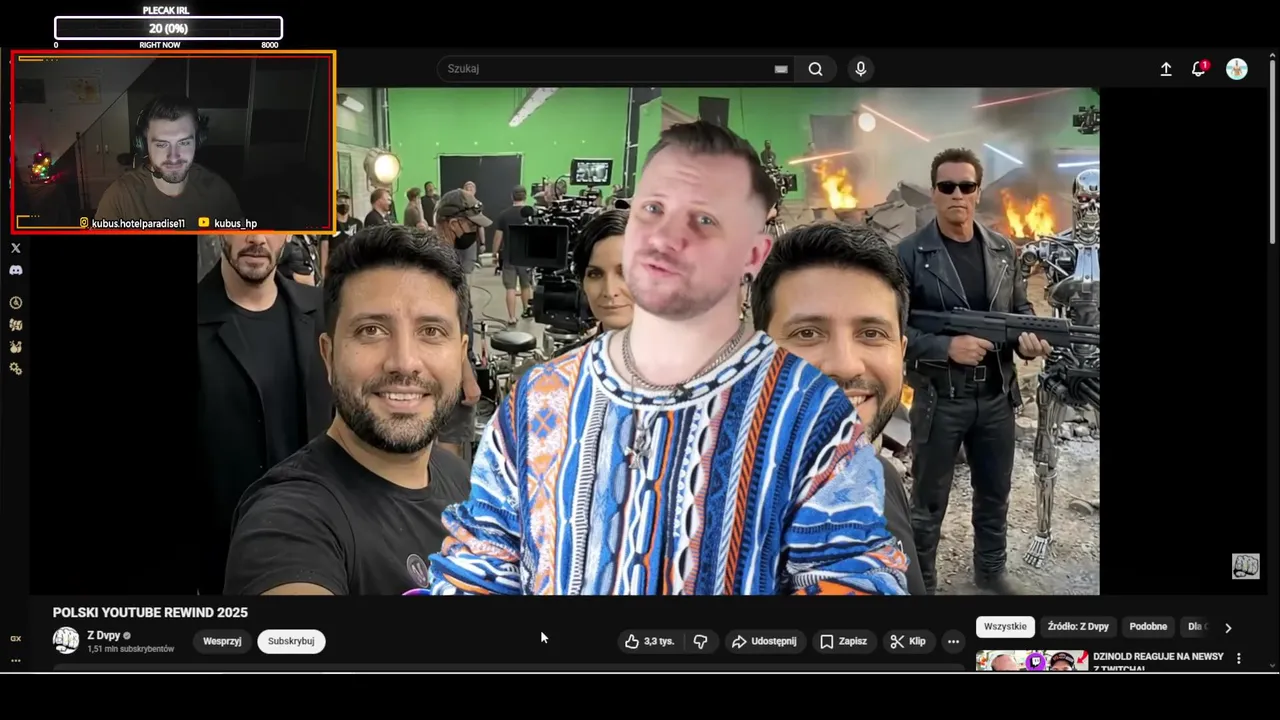This screenshot has width=1280, height=720.
Task: Create a clip with Klip button
Action: [908, 641]
